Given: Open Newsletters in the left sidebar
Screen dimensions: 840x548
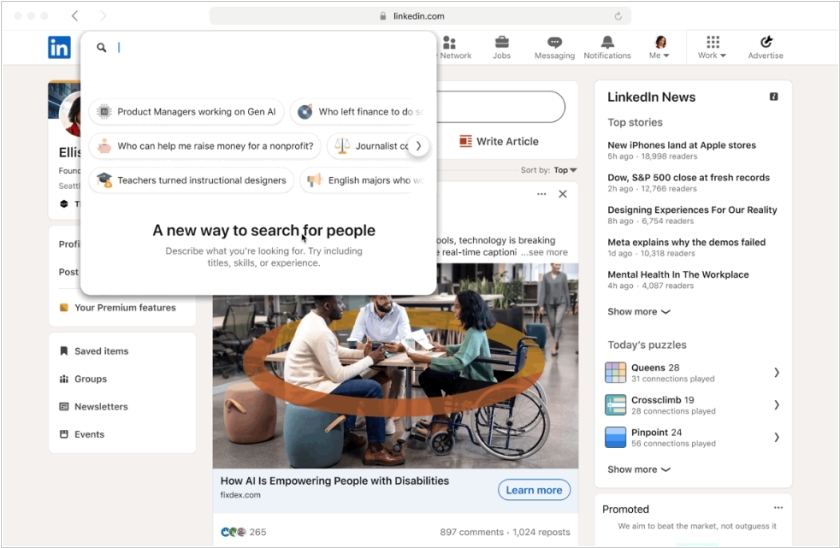Looking at the screenshot, I should (x=100, y=407).
